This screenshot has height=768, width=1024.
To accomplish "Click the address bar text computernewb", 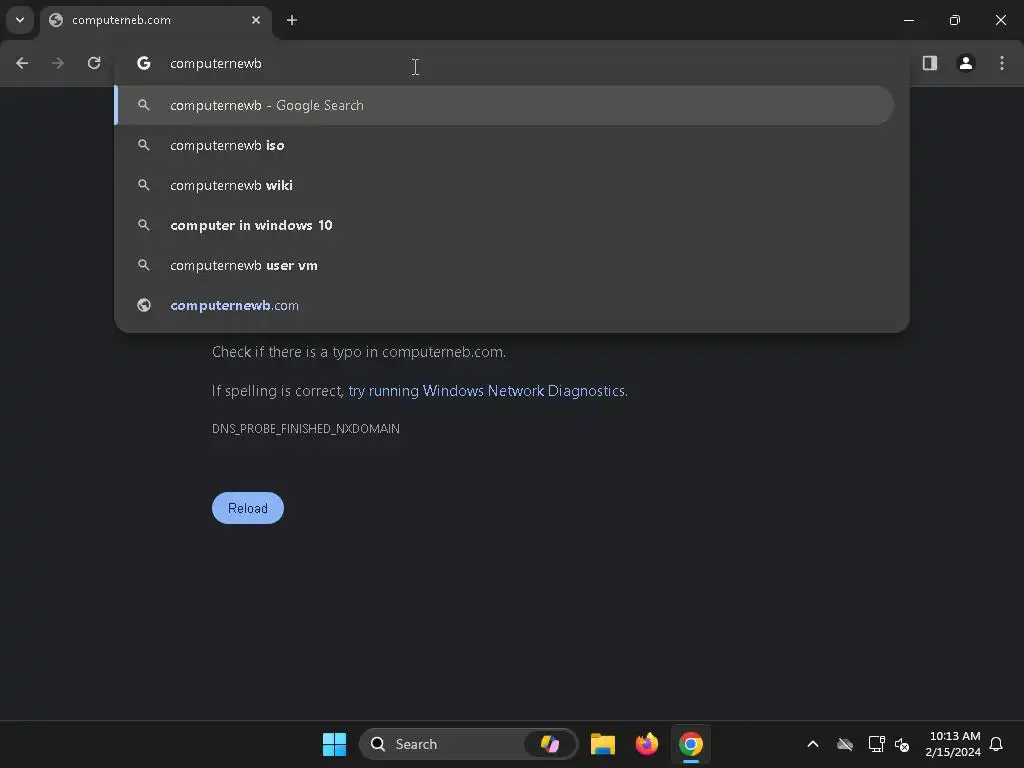I will (x=216, y=63).
